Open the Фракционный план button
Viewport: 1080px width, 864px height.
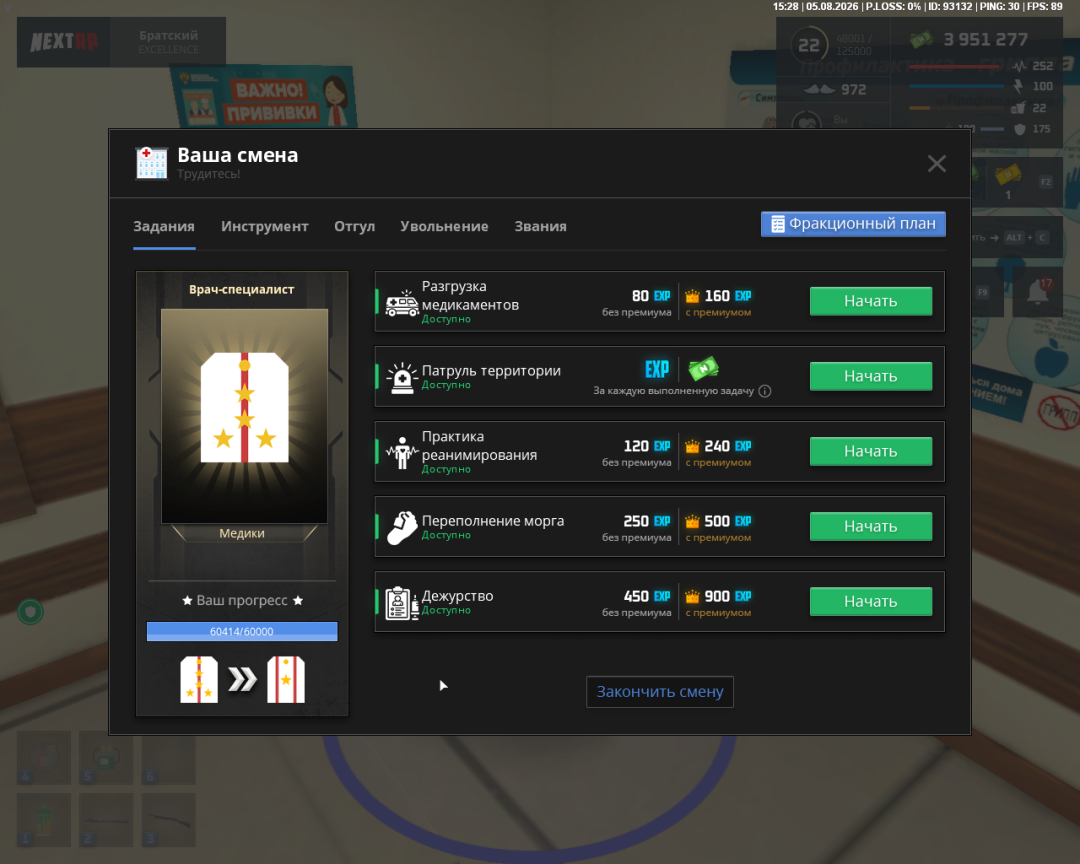853,224
